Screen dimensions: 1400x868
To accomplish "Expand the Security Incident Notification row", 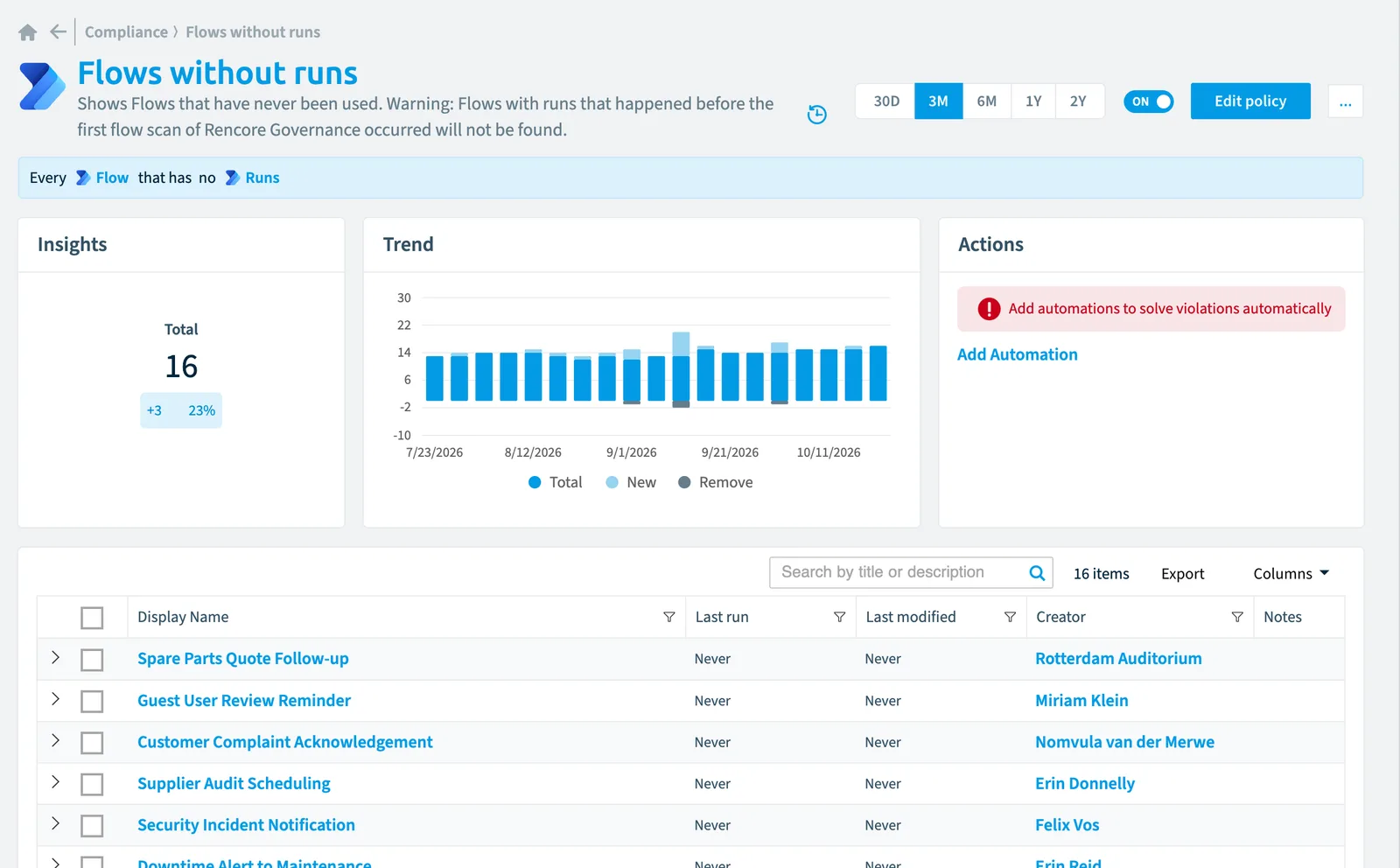I will (55, 823).
